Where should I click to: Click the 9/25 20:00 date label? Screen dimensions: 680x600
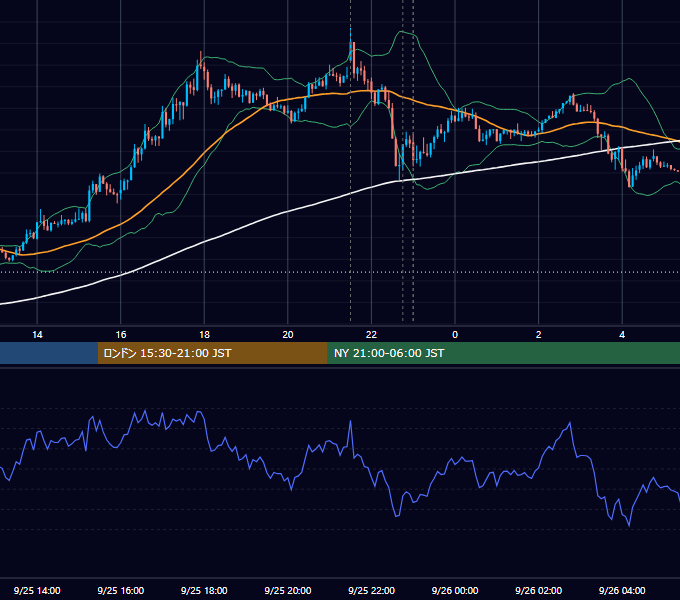(288, 590)
